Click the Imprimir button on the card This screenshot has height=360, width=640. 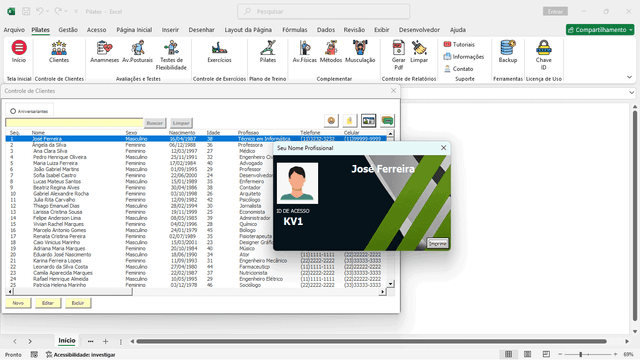(438, 243)
